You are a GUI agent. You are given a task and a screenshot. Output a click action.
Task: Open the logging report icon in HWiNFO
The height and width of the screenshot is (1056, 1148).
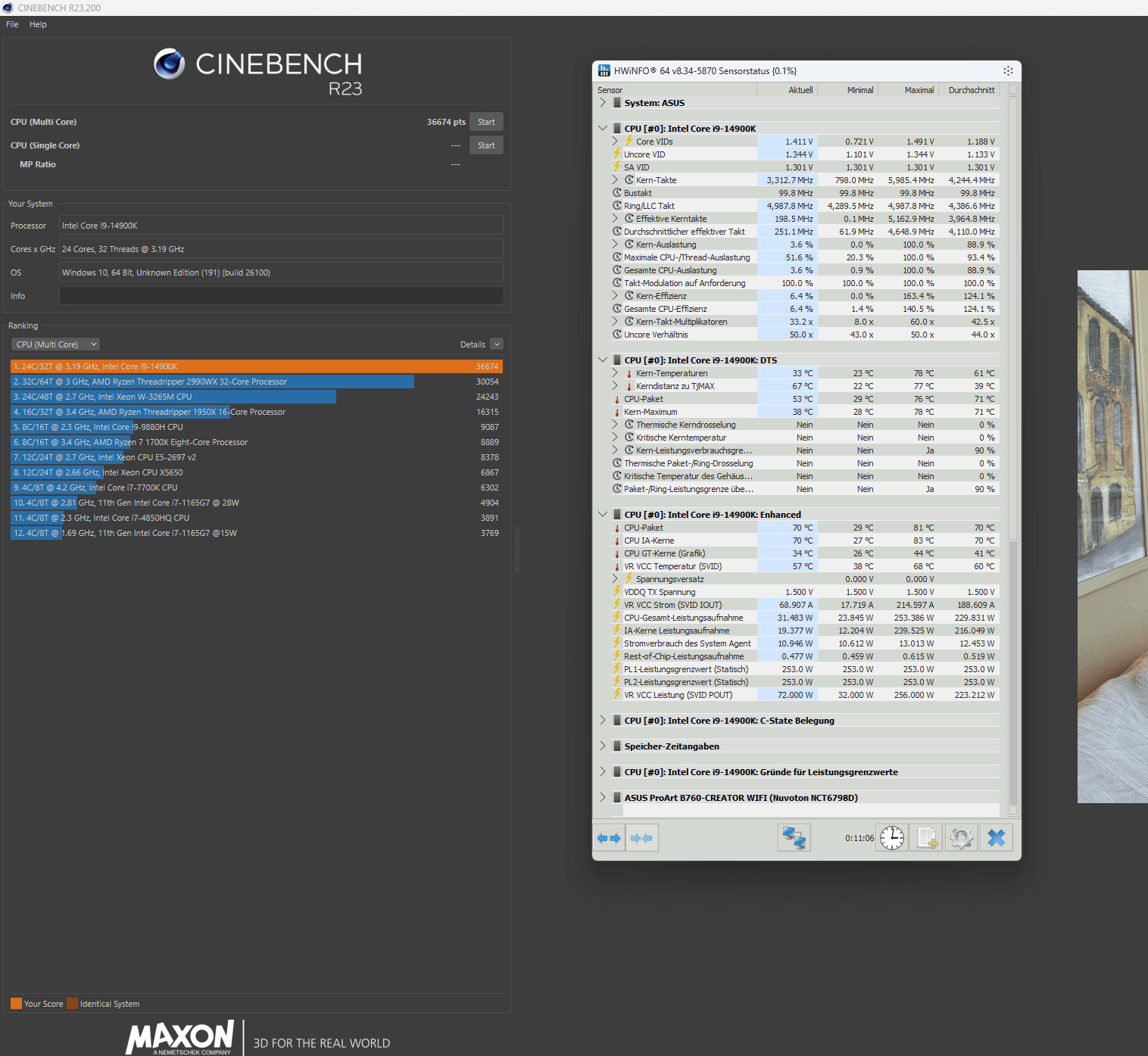click(x=926, y=837)
